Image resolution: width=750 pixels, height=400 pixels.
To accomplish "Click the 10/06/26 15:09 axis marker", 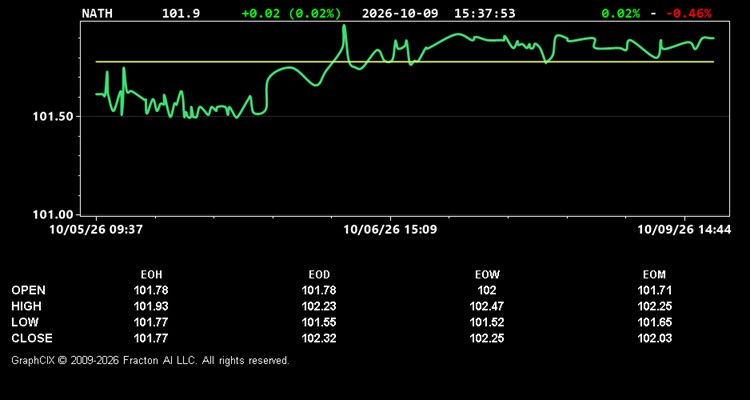I will 390,230.
